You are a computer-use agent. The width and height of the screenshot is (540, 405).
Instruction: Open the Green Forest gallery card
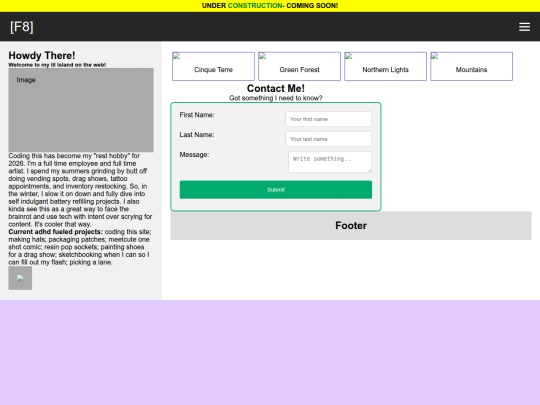(x=299, y=66)
